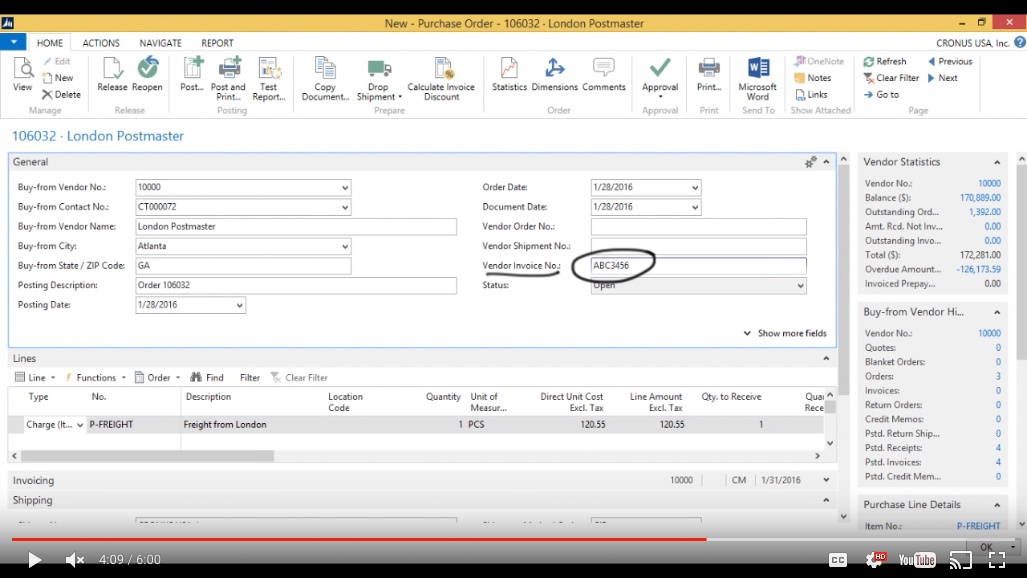Send to Microsoft Word
Image resolution: width=1027 pixels, height=578 pixels.
click(x=758, y=79)
